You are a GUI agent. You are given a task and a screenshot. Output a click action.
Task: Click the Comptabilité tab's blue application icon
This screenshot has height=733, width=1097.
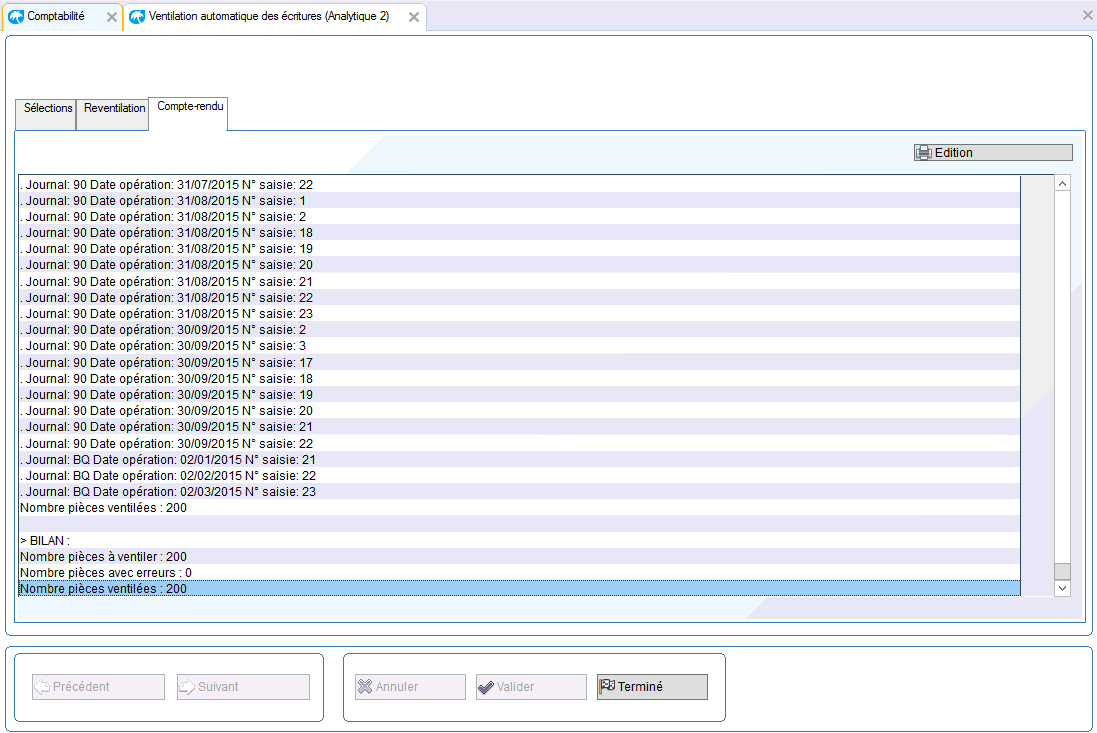pos(16,17)
